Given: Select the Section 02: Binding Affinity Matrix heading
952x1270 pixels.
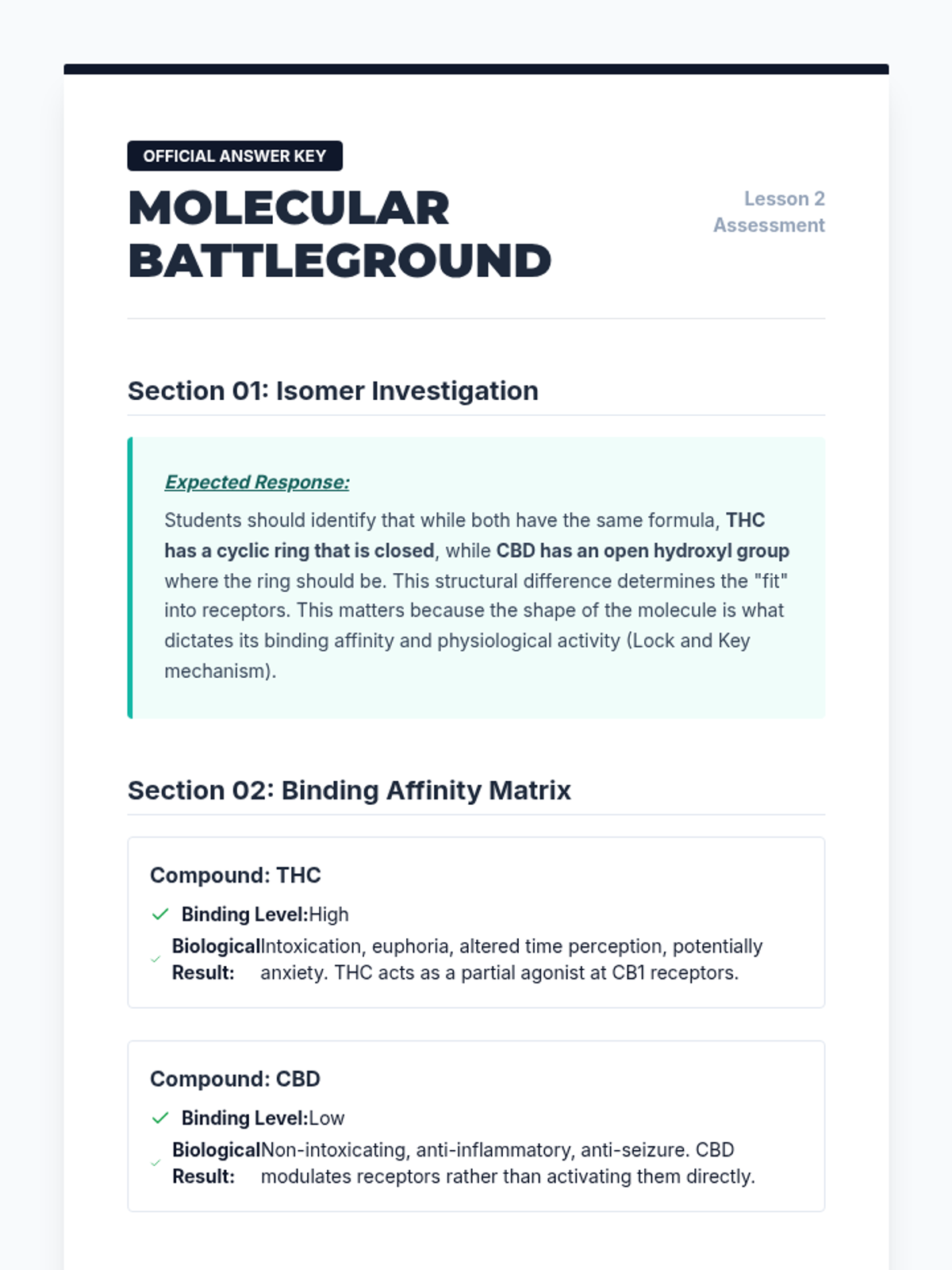Looking at the screenshot, I should point(349,791).
